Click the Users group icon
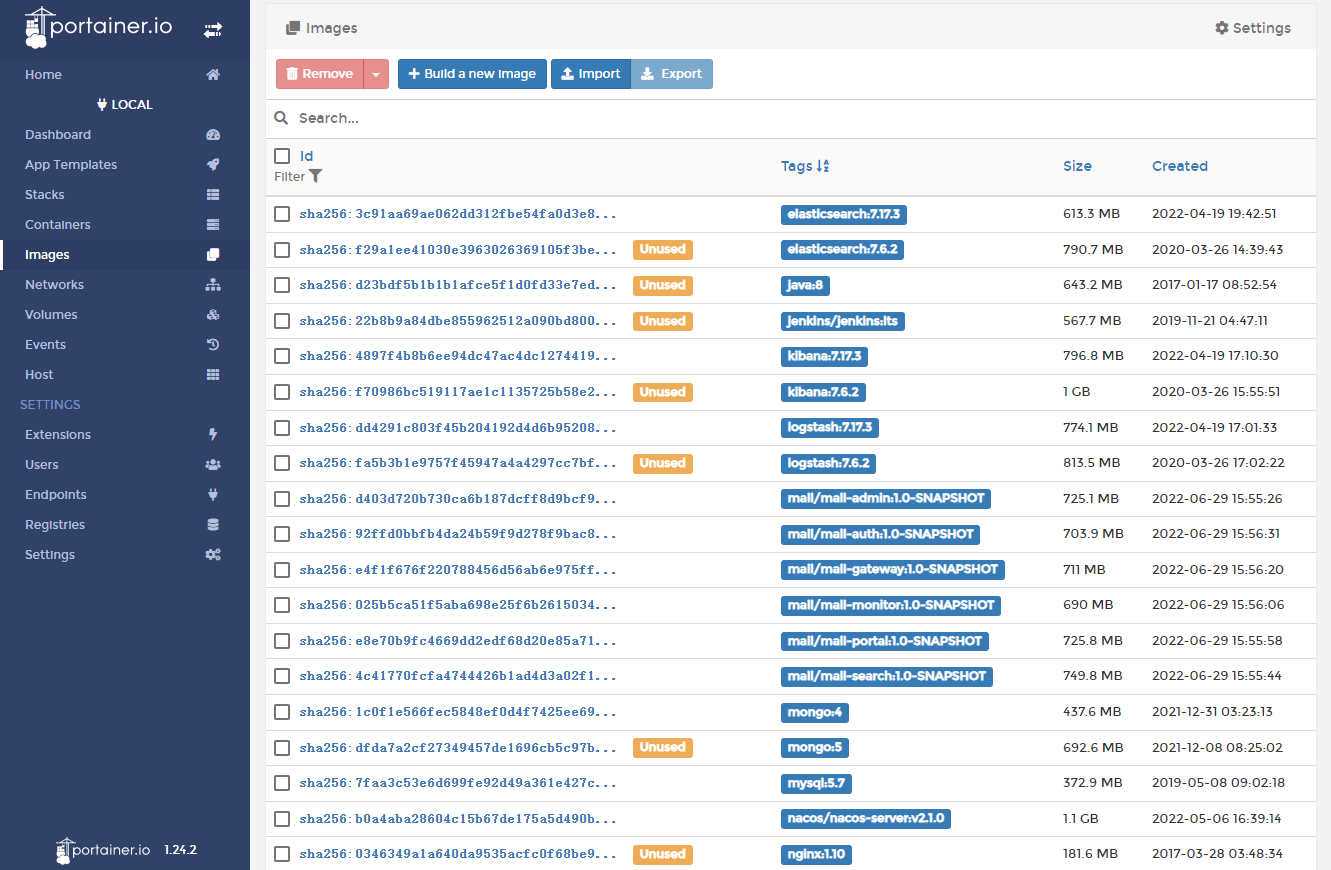Image resolution: width=1331 pixels, height=870 pixels. [213, 465]
